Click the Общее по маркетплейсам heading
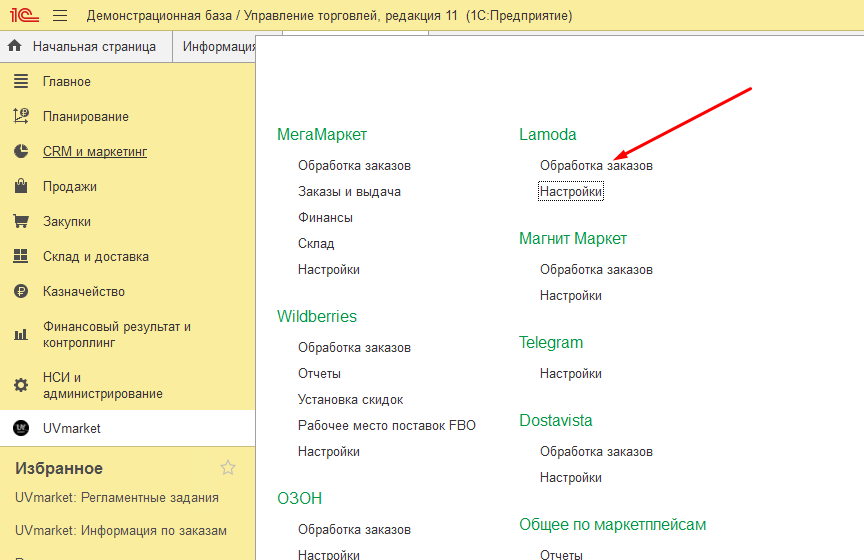 (612, 524)
